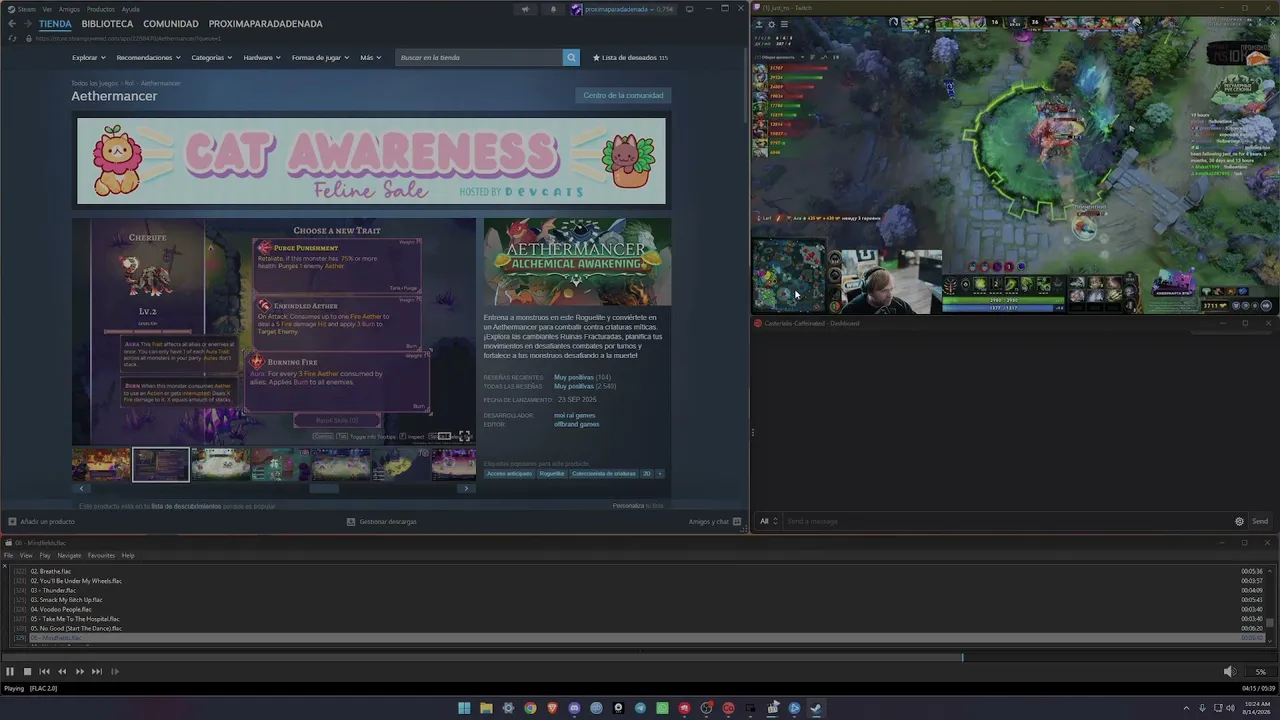Switch to the BIBLIOTECA tab
The width and height of the screenshot is (1280, 720).
(107, 24)
